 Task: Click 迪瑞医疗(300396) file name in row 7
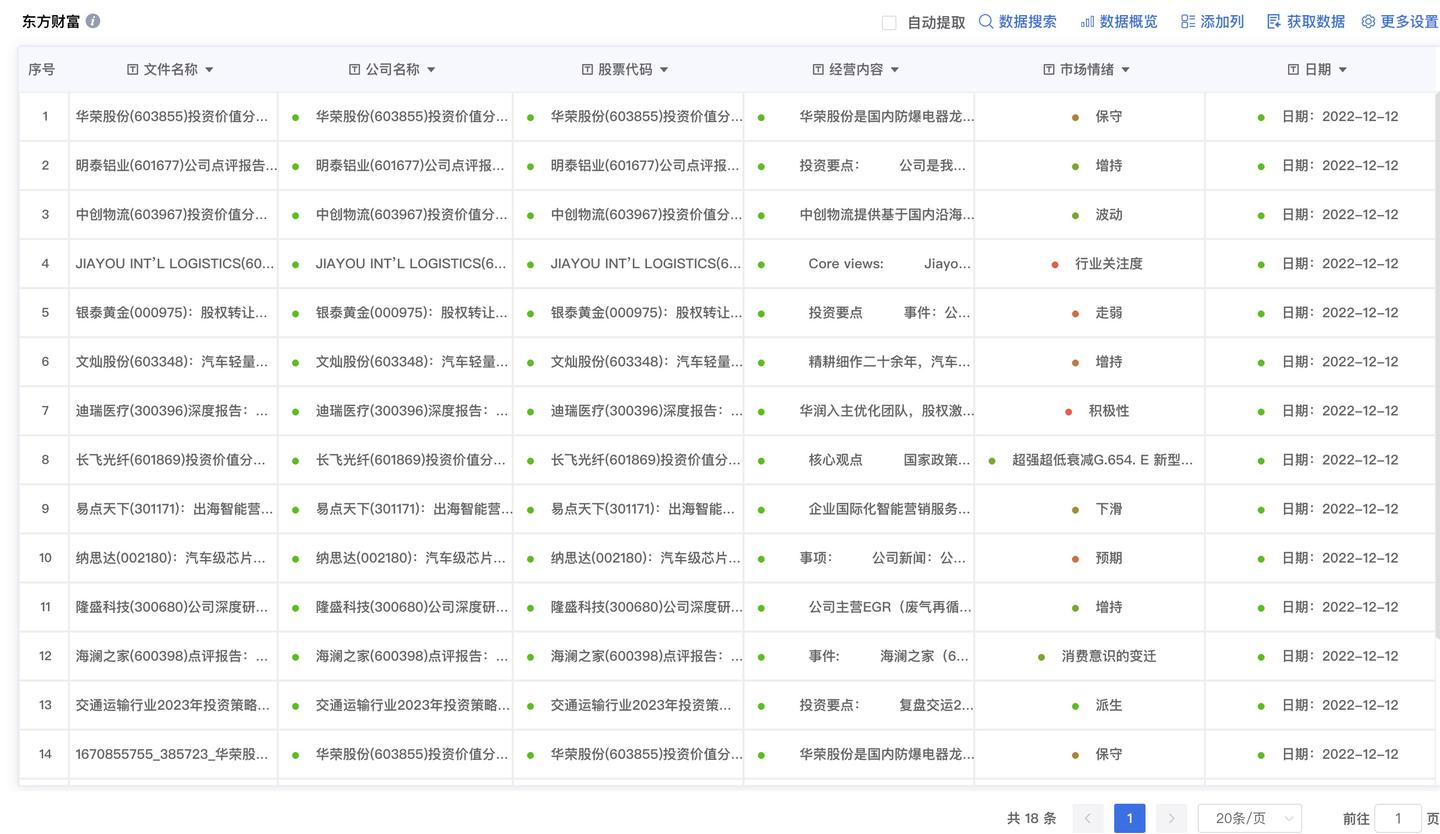(172, 410)
